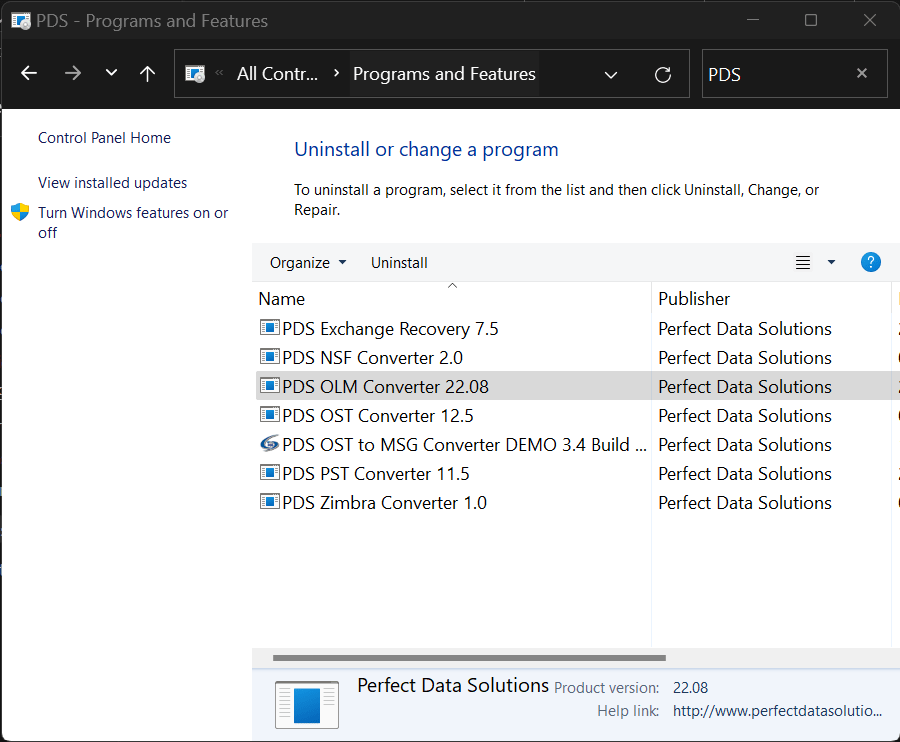
Task: Open View installed updates link
Action: (112, 182)
